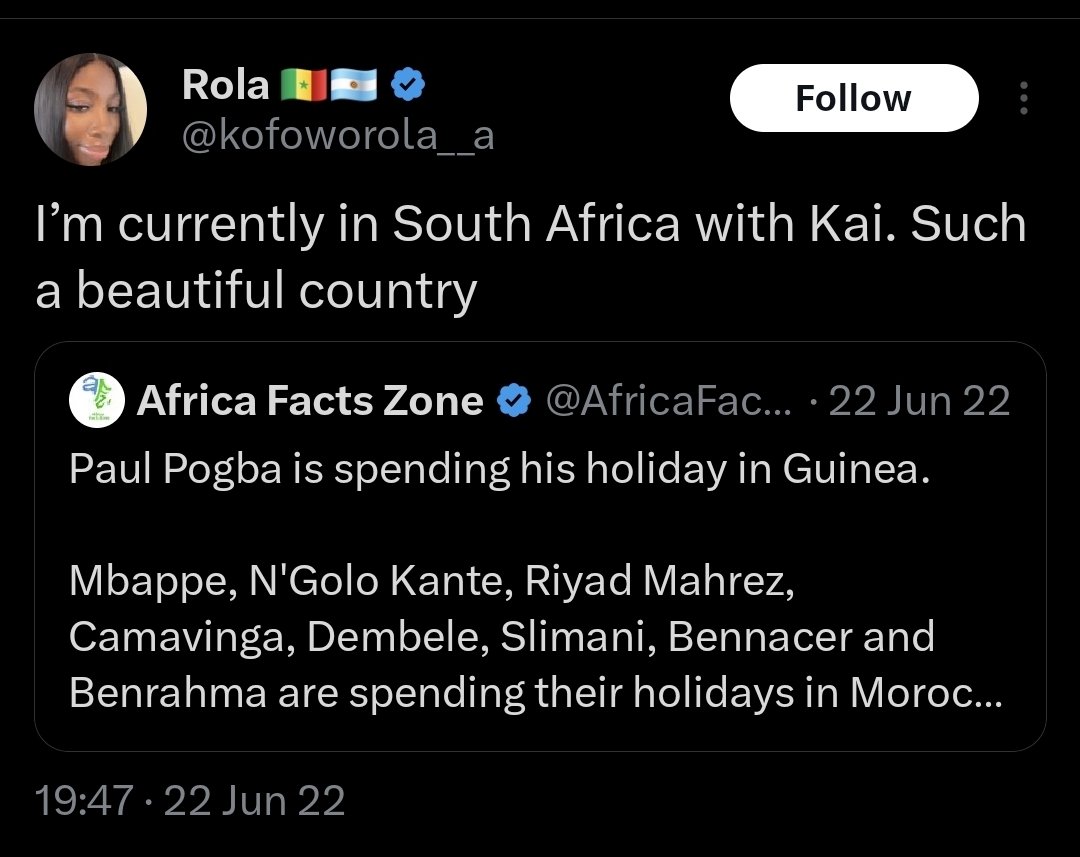Open the Africa Facts Zone avatar
This screenshot has height=857, width=1080.
click(x=97, y=400)
